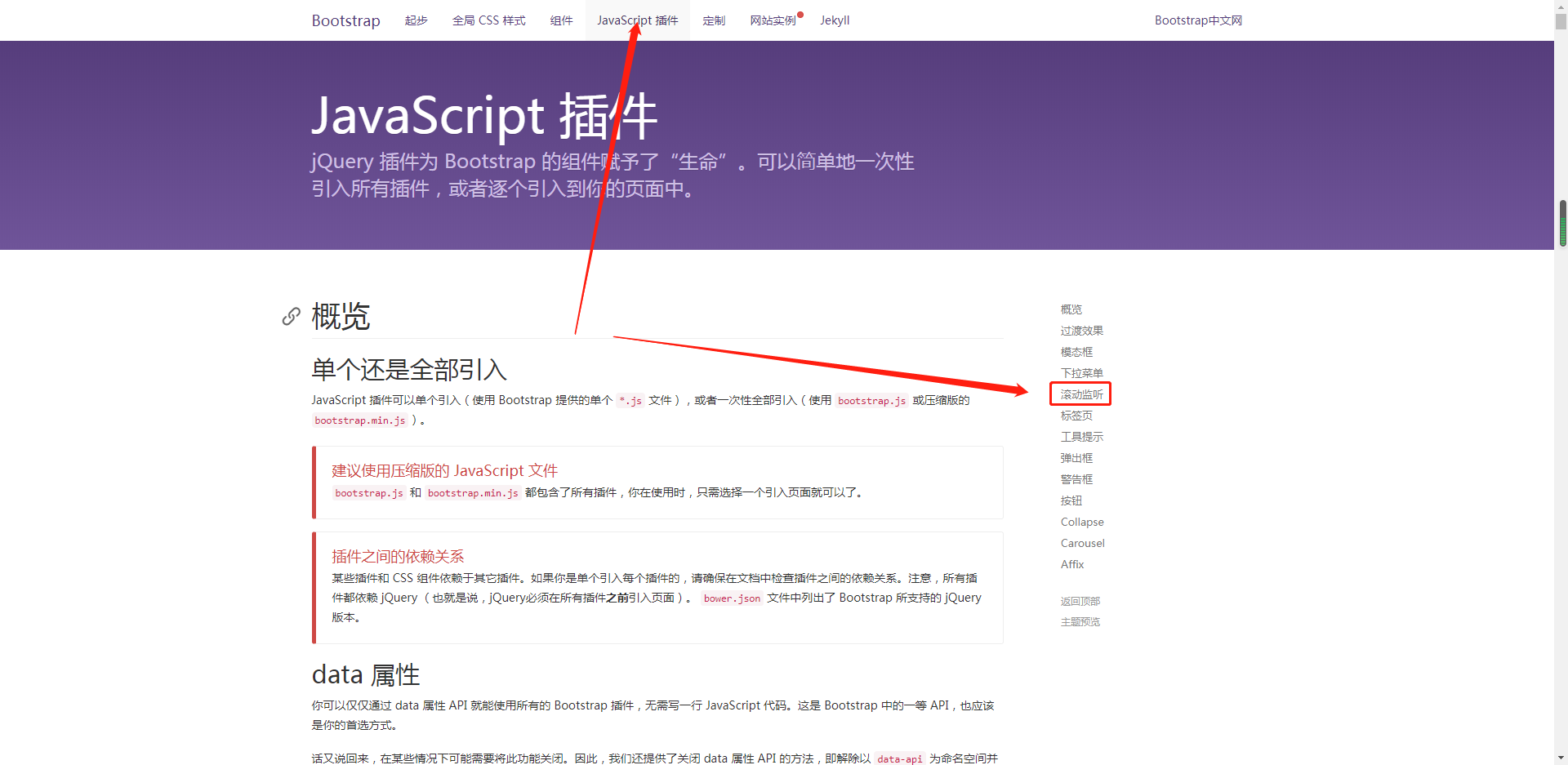
Task: Open the 起步 nav menu item
Action: point(416,20)
